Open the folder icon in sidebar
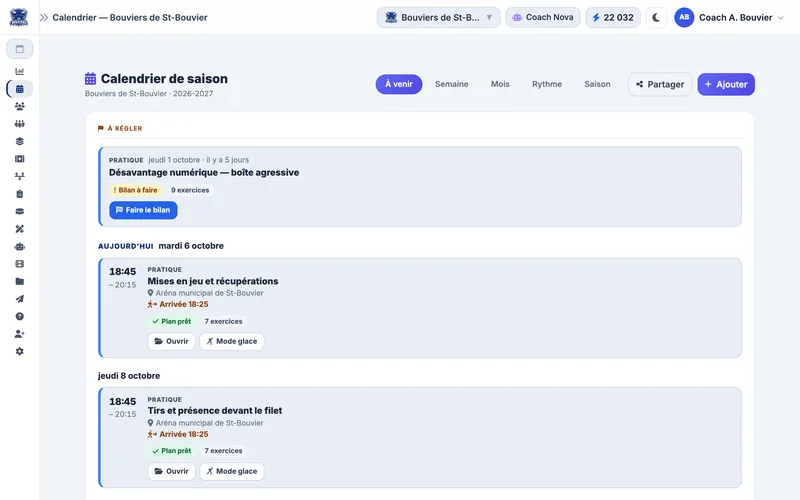This screenshot has height=500, width=800. pyautogui.click(x=19, y=282)
